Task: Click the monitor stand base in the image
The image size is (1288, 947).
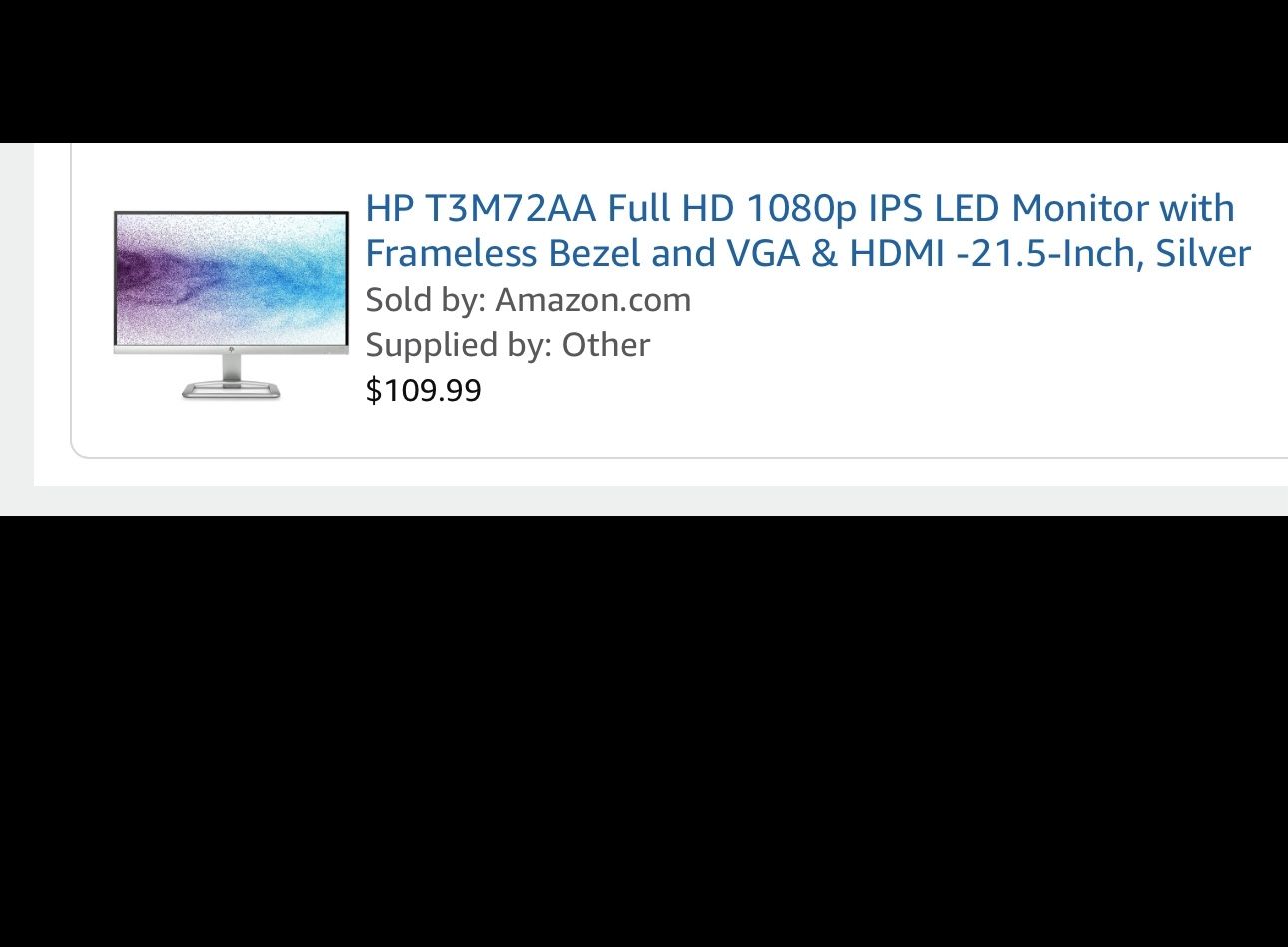Action: [x=231, y=388]
